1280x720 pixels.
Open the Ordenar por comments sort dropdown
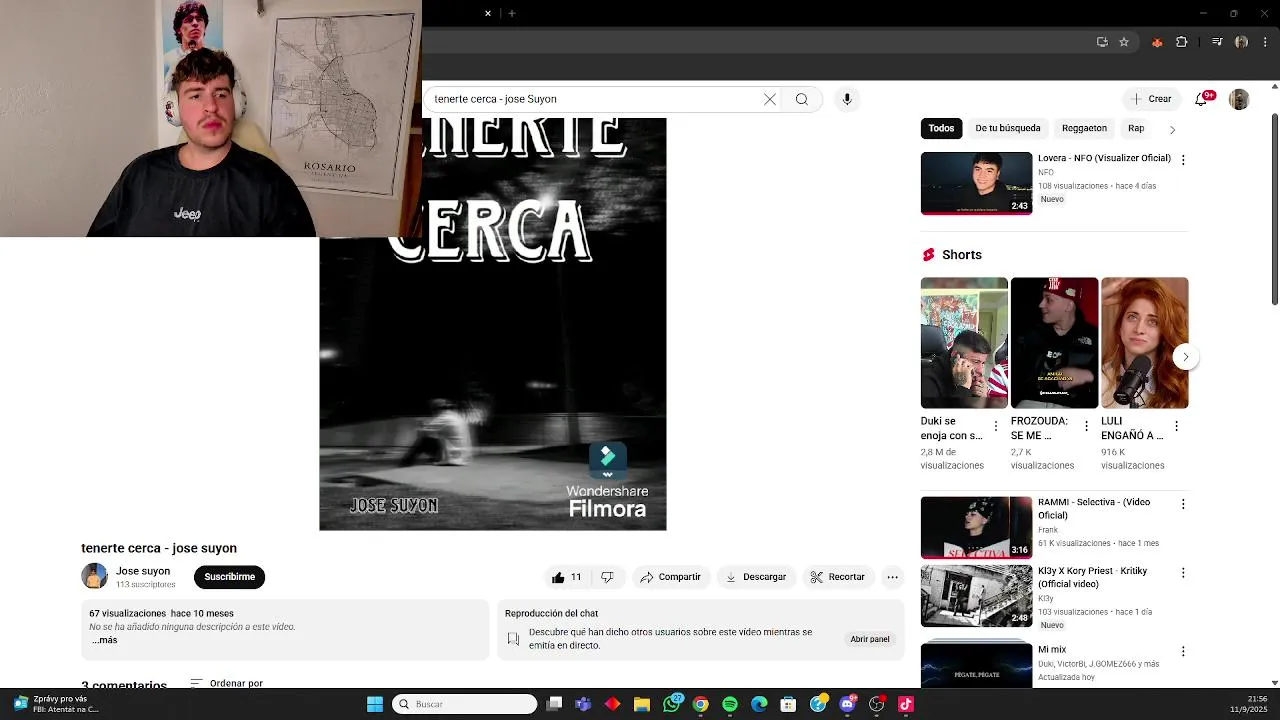click(x=227, y=684)
